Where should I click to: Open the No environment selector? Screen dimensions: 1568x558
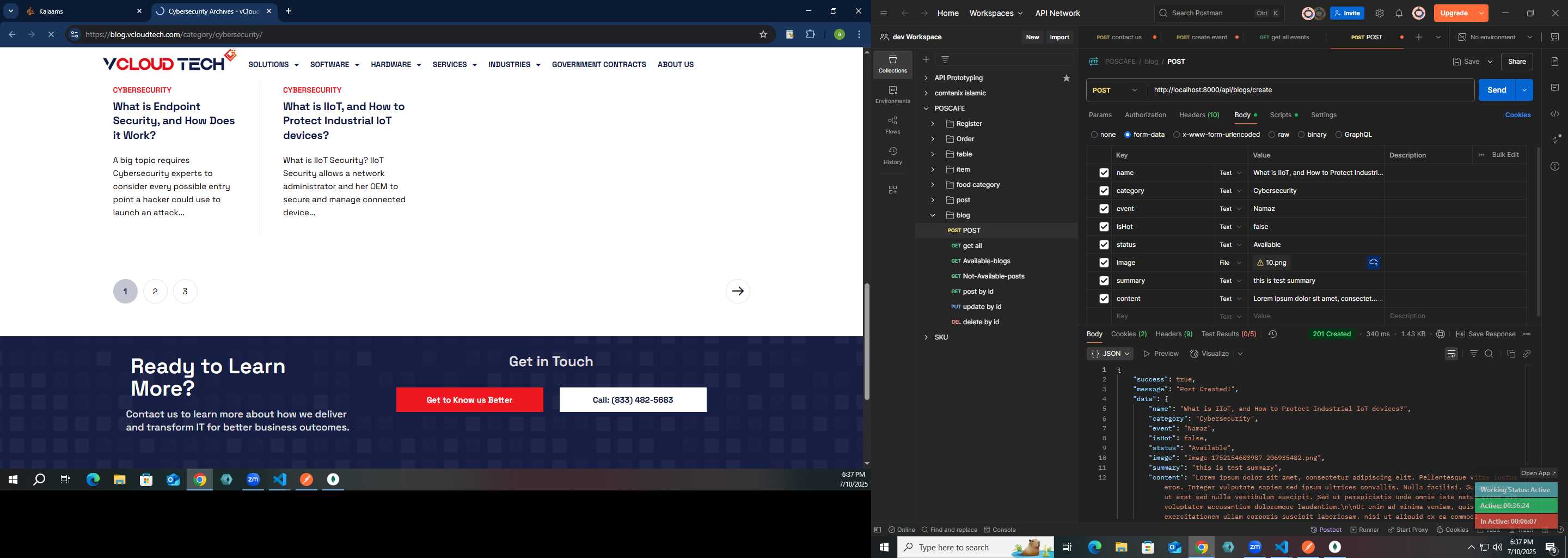[x=1495, y=37]
